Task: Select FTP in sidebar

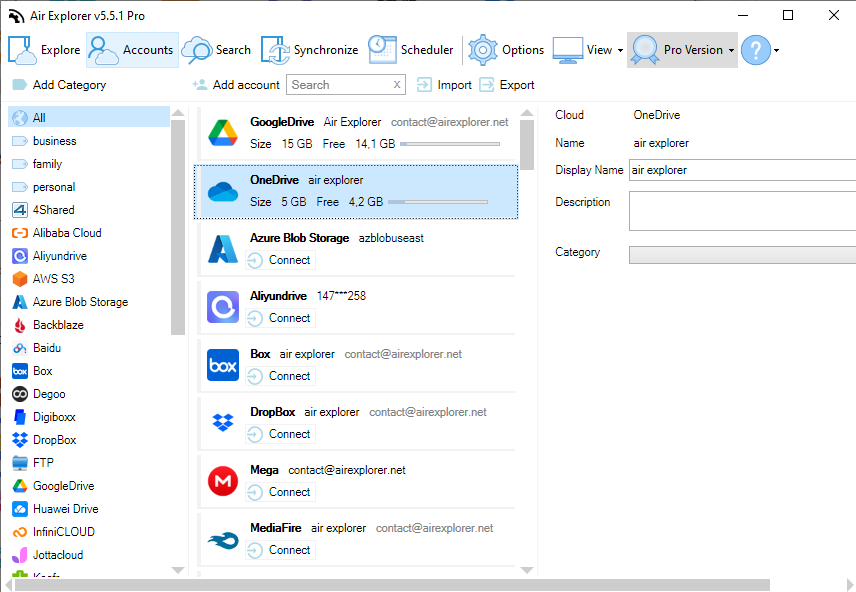Action: (x=89, y=463)
